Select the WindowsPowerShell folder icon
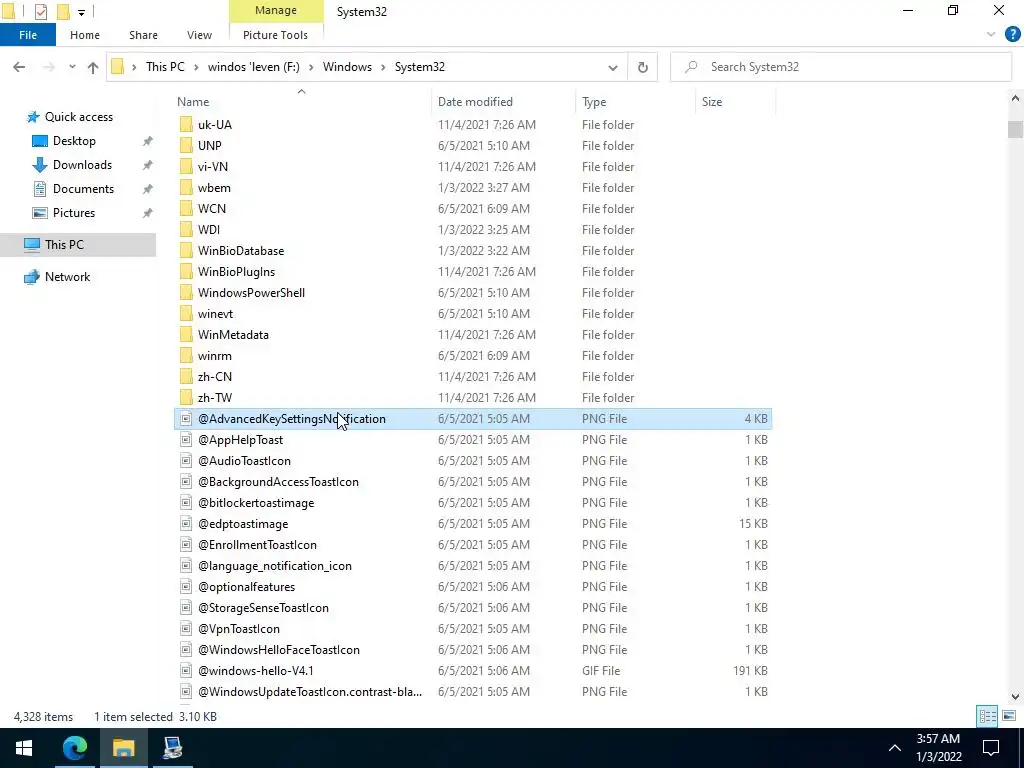Screen dimensions: 1024x768 tap(186, 293)
